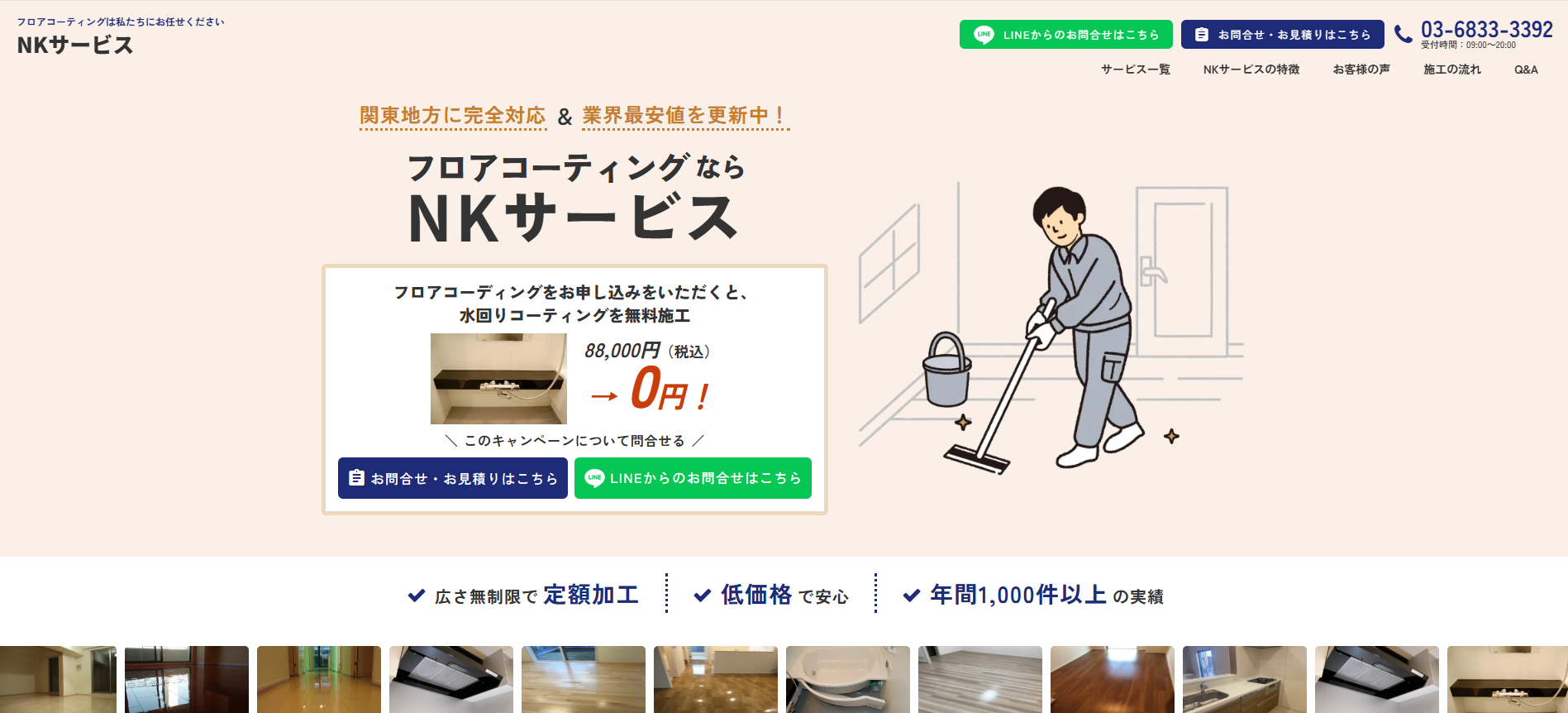Open the サービス一覧 menu

(x=1136, y=69)
